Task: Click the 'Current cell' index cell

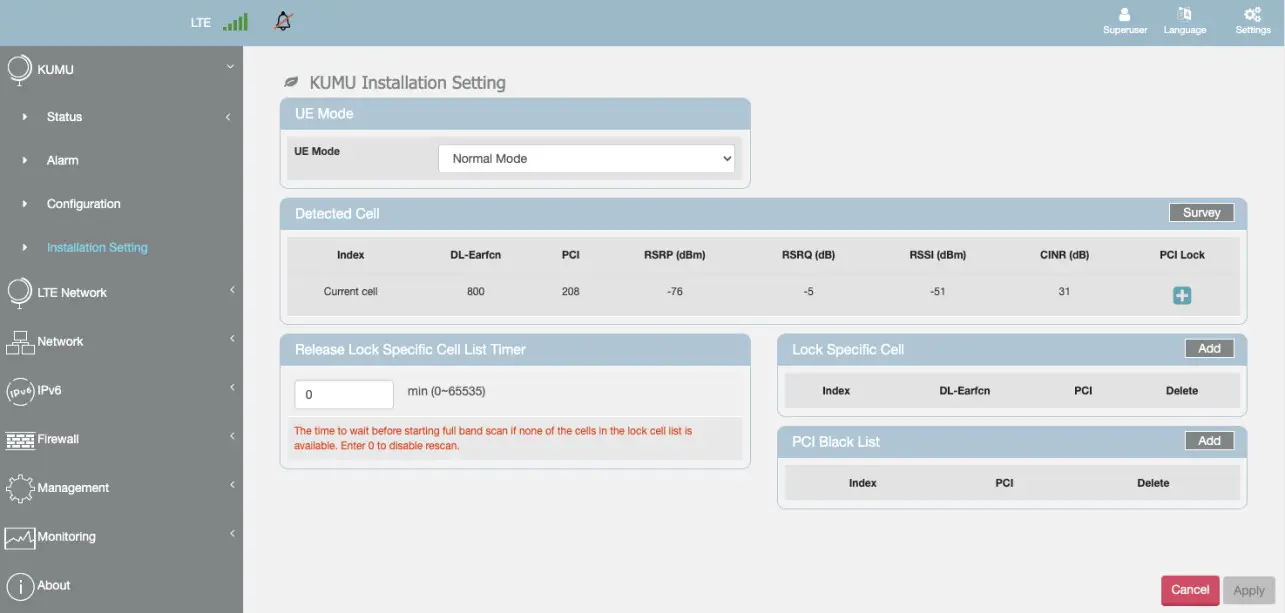Action: (x=350, y=292)
